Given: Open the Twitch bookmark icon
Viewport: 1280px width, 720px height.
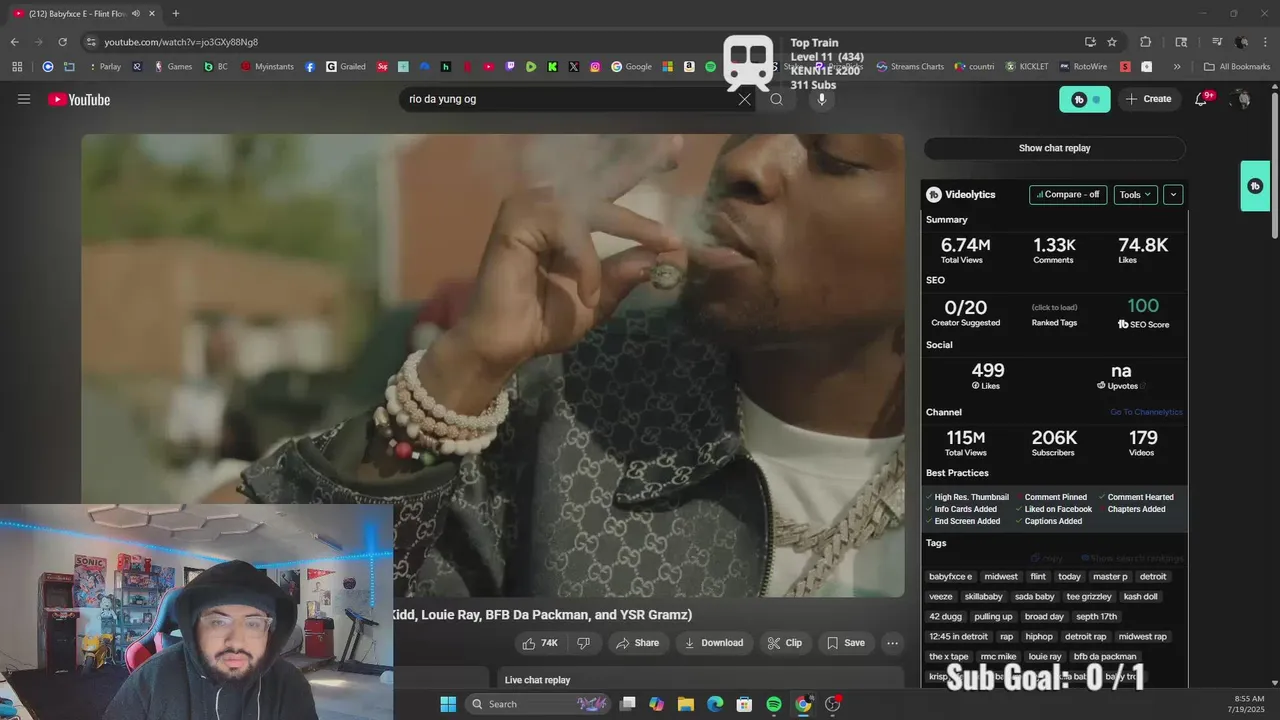Looking at the screenshot, I should [x=510, y=67].
